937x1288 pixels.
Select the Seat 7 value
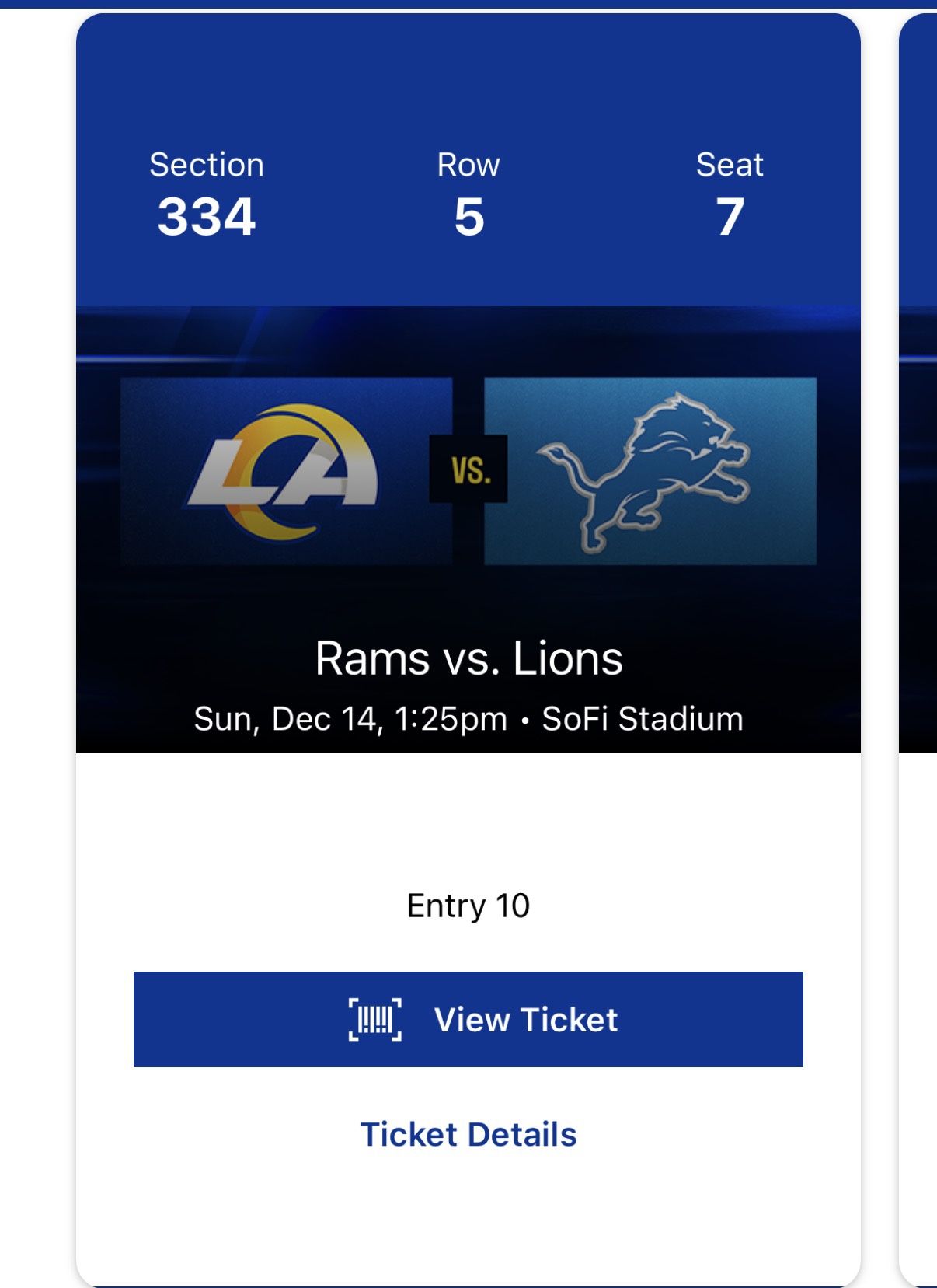tap(730, 216)
